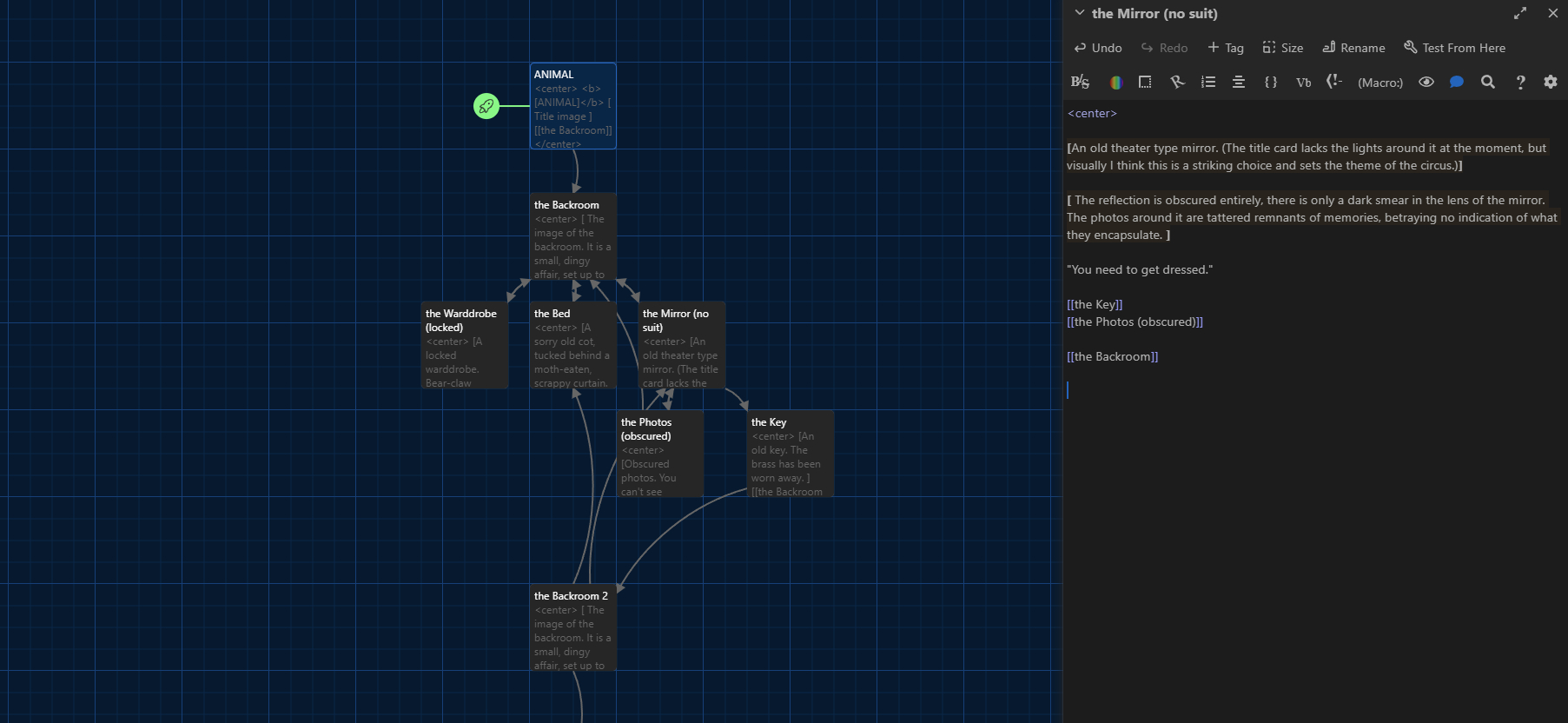The width and height of the screenshot is (1568, 723).
Task: Insert a hook with curly braces icon
Action: click(1270, 82)
